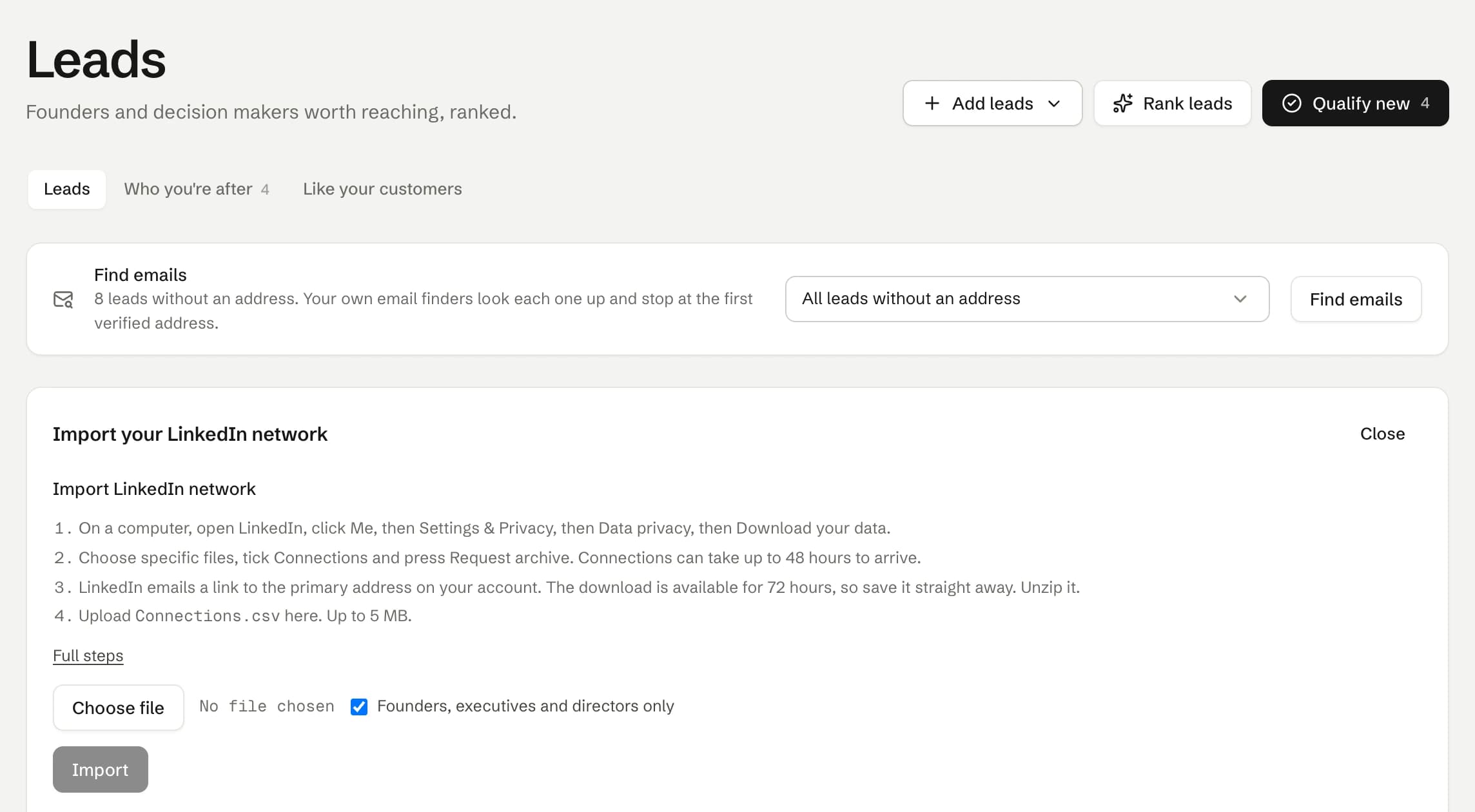Open the Who you're after tab
The image size is (1475, 812).
(196, 189)
